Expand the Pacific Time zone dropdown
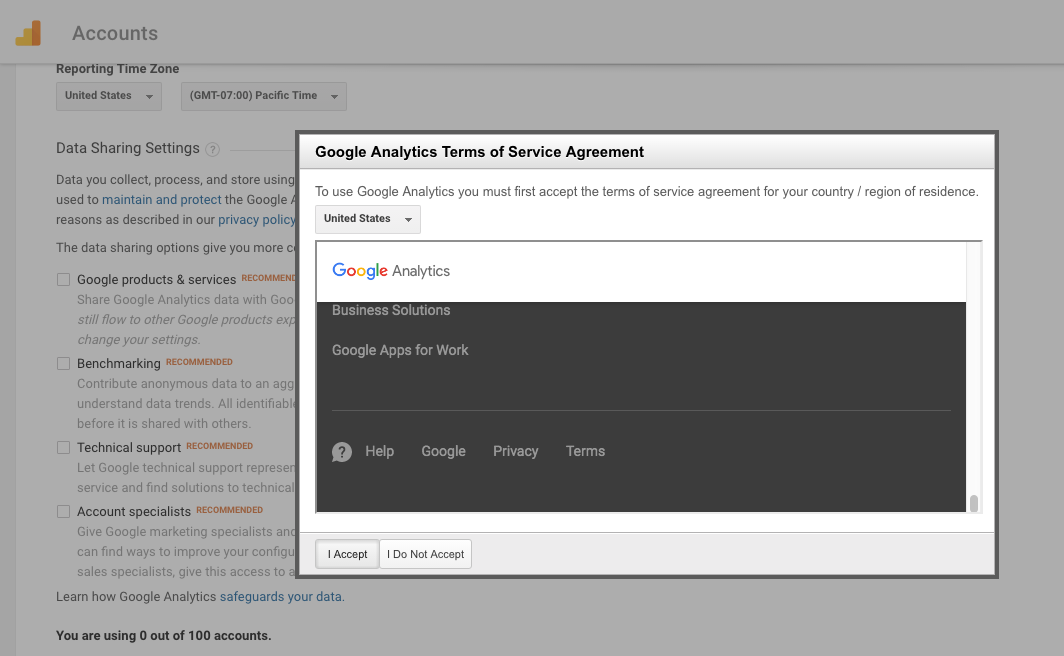The image size is (1064, 656). pos(264,96)
